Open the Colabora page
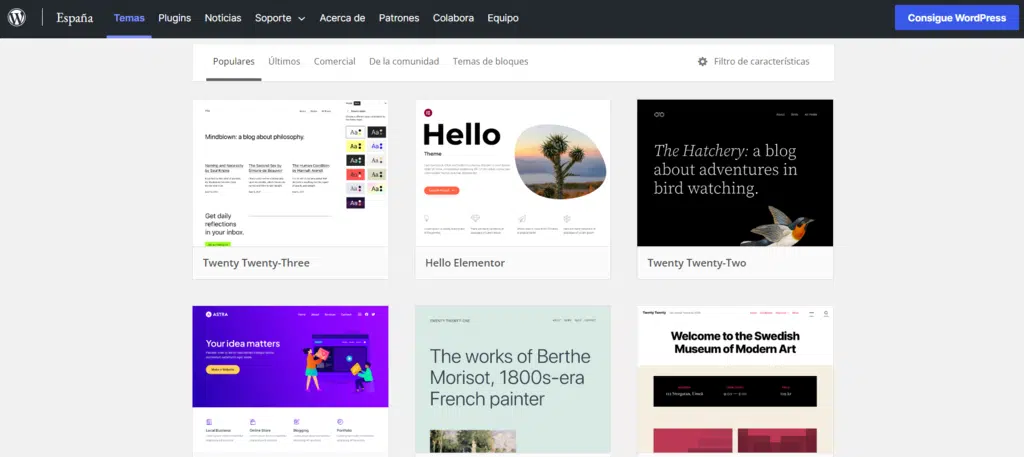Screen dimensions: 1024x457 click(x=453, y=18)
